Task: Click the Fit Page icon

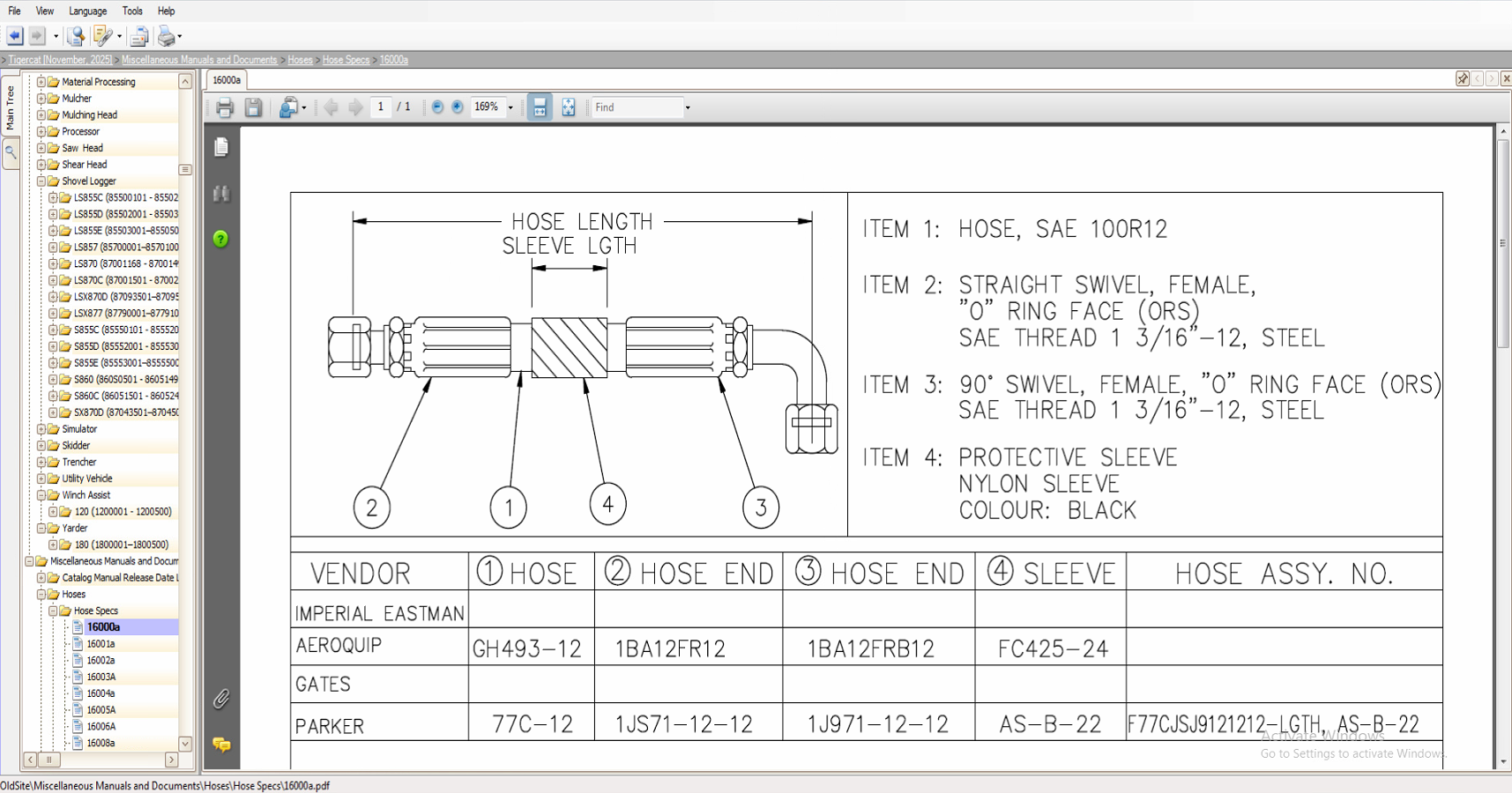Action: pyautogui.click(x=569, y=107)
